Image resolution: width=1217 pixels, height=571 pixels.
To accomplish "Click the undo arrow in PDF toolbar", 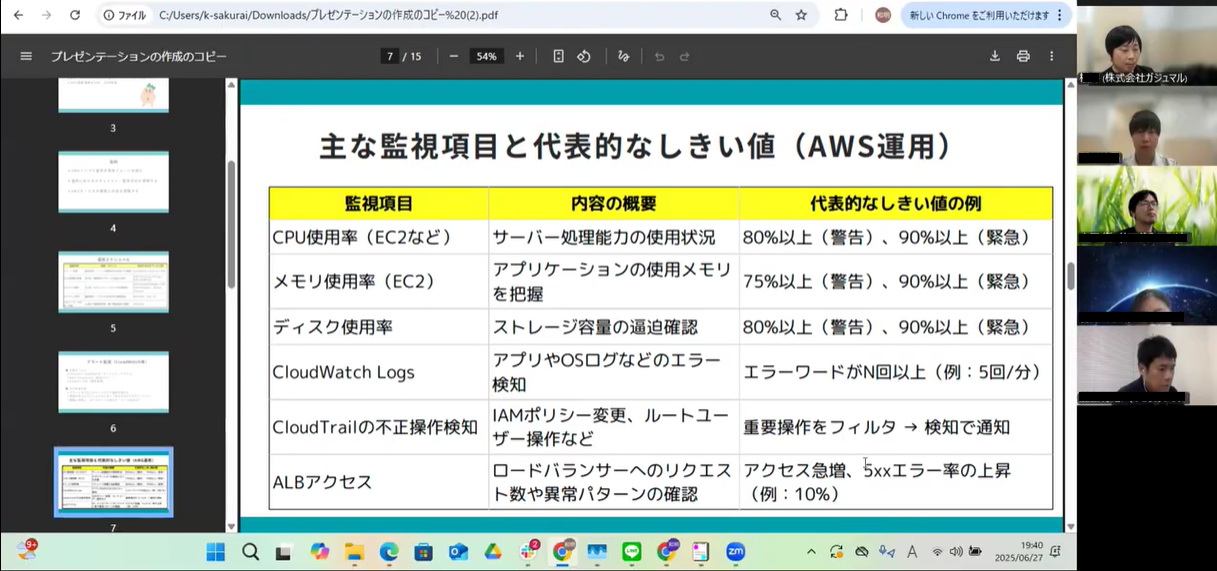I will click(659, 56).
